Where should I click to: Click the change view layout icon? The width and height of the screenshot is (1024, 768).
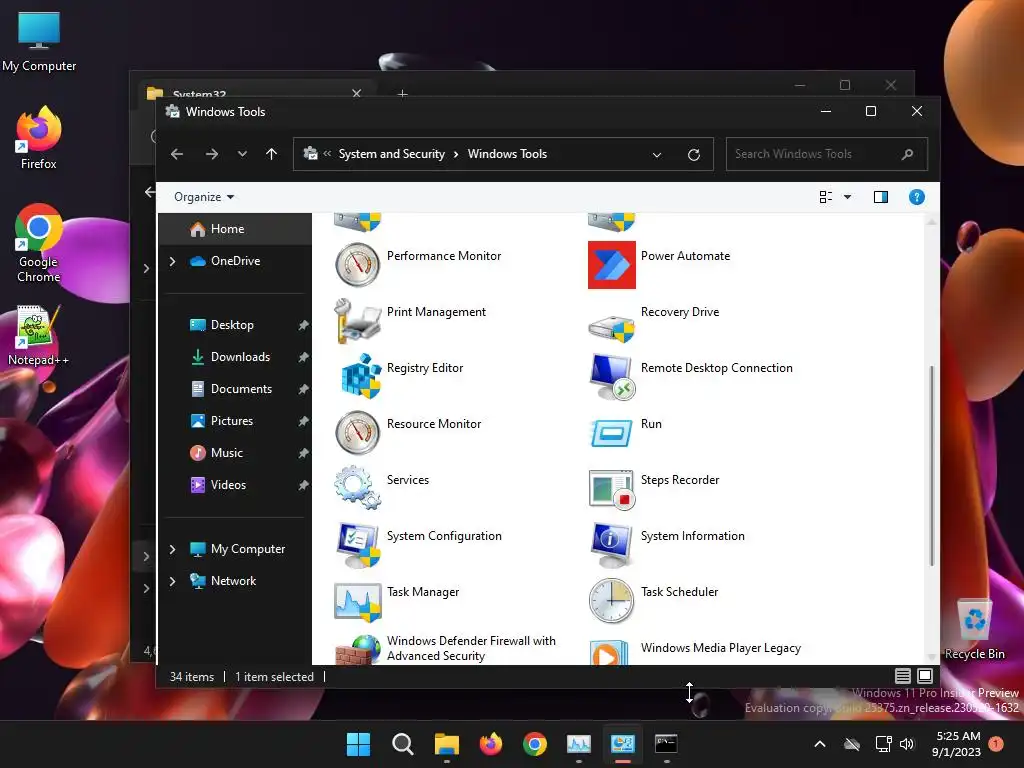[x=825, y=197]
